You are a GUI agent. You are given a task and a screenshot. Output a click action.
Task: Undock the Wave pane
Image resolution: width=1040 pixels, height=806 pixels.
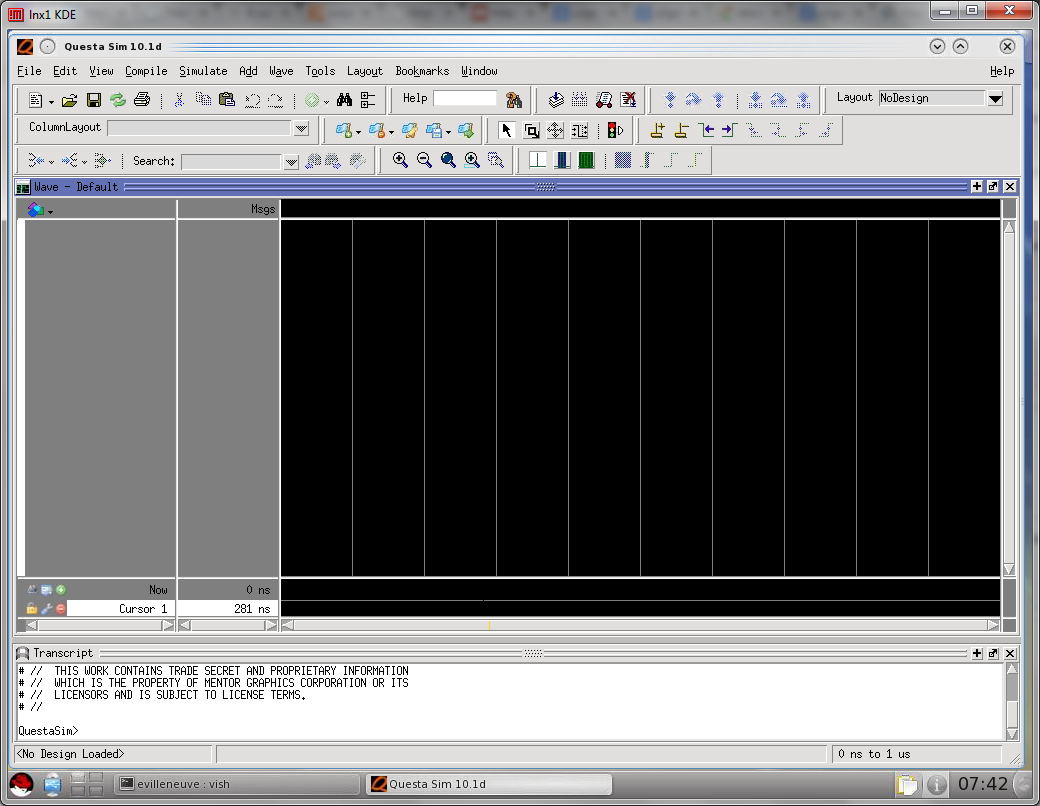point(993,186)
